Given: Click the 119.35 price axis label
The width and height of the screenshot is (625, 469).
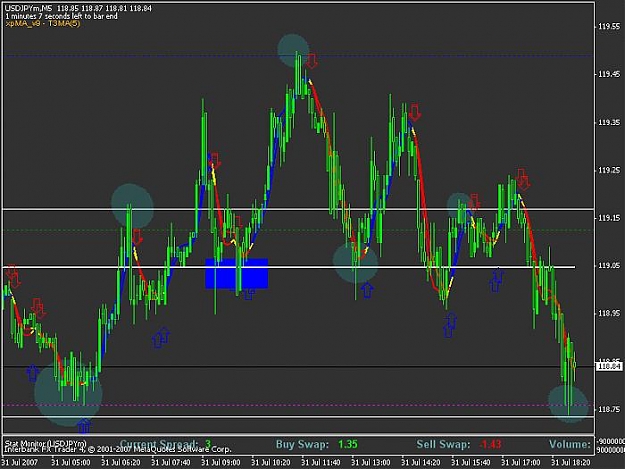Looking at the screenshot, I should pyautogui.click(x=609, y=122).
